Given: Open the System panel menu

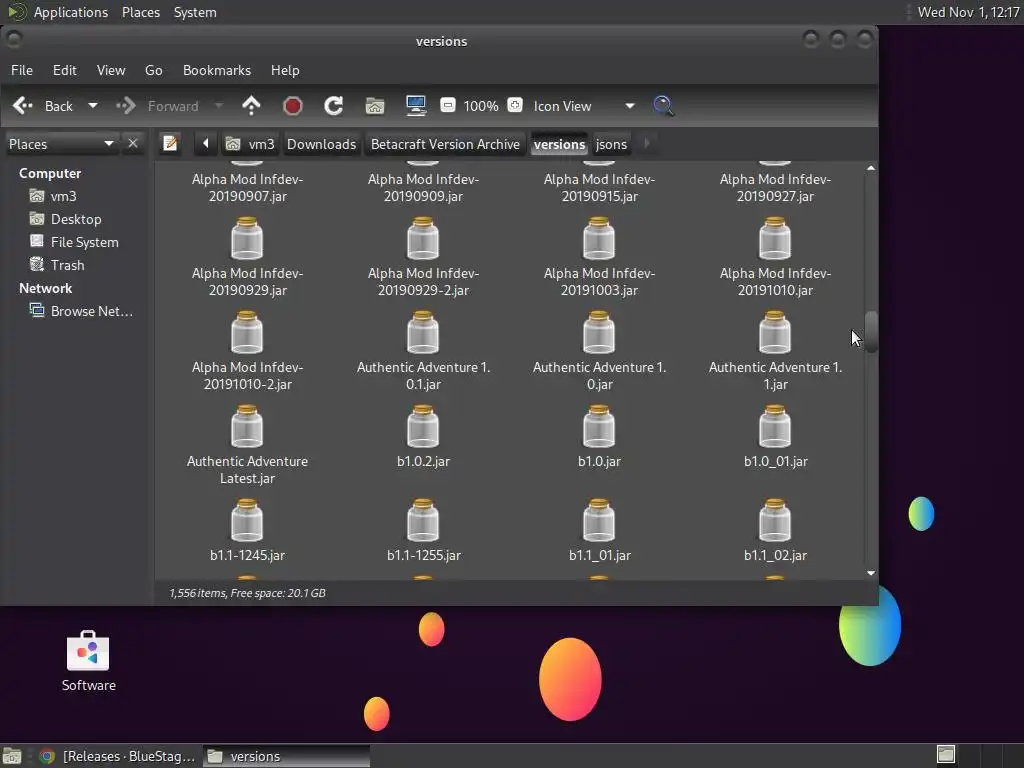Looking at the screenshot, I should coord(195,12).
